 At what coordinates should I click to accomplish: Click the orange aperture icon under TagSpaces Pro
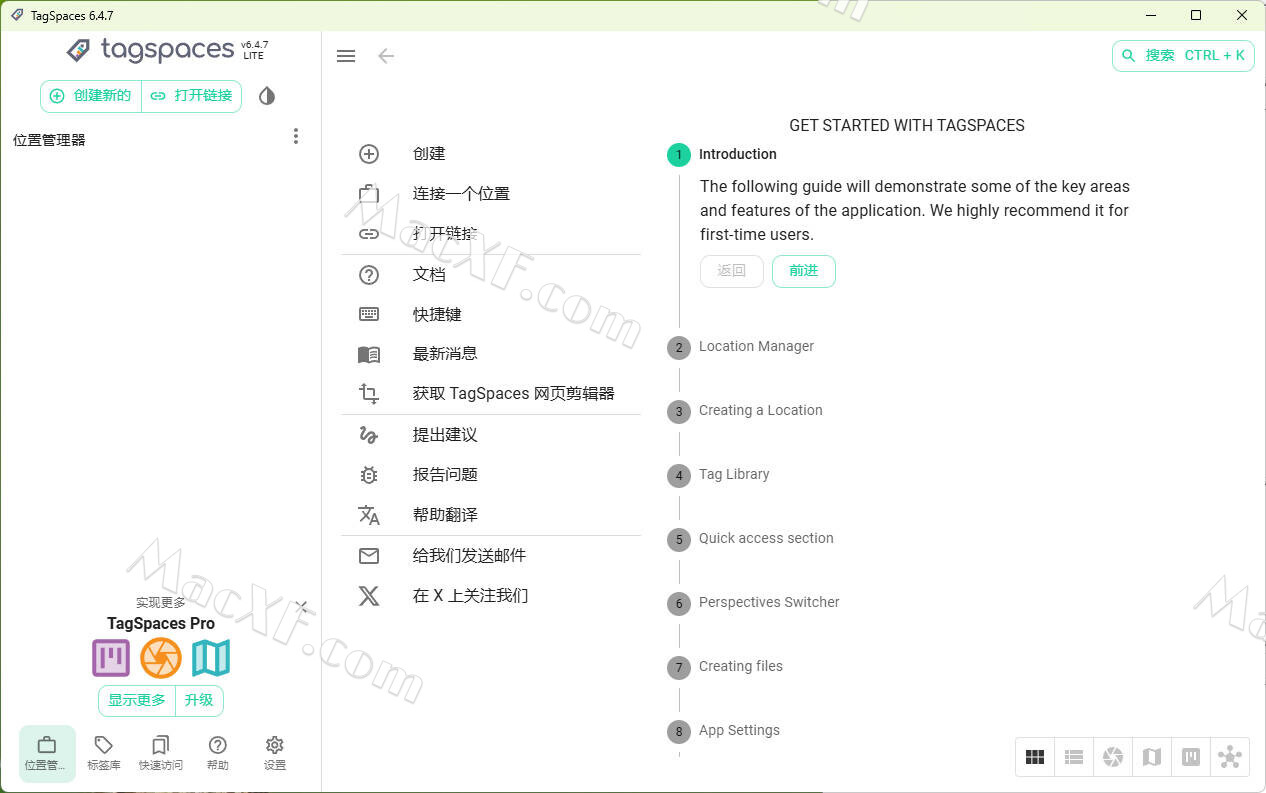coord(161,658)
